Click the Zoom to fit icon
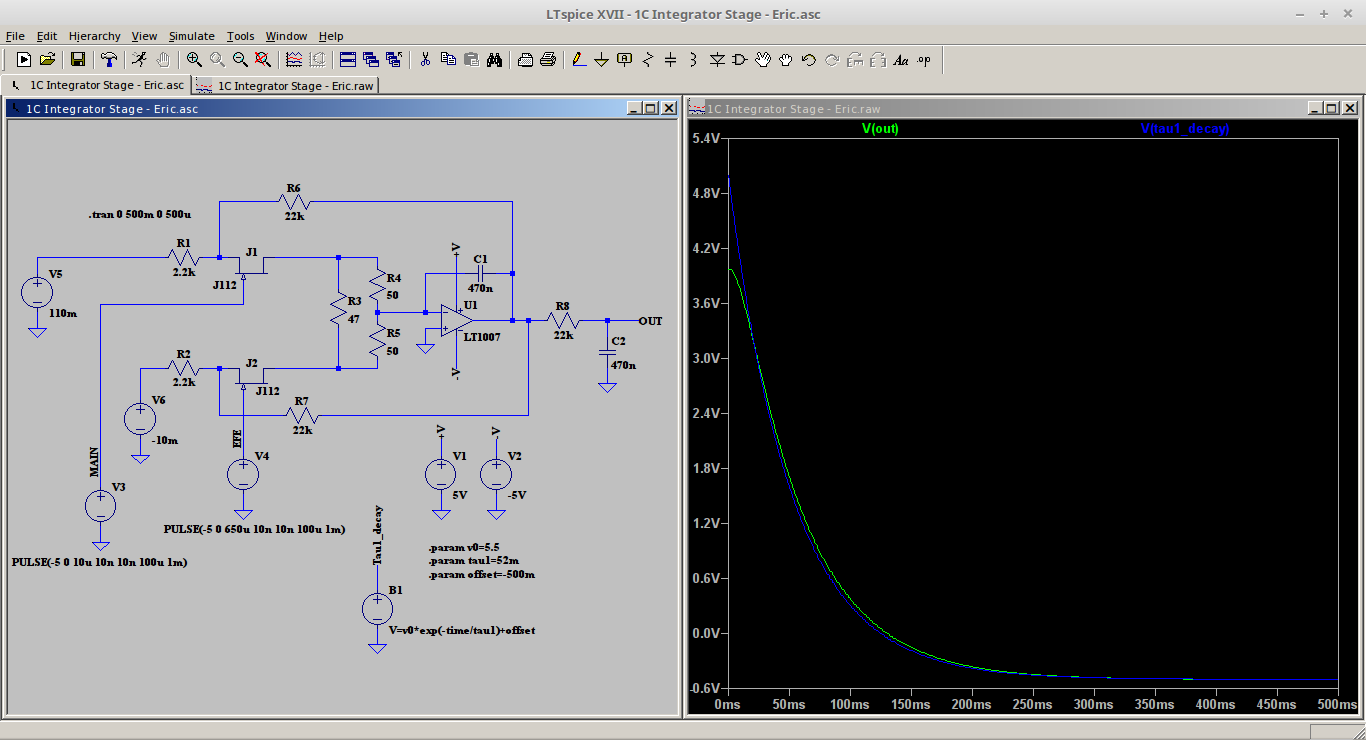The height and width of the screenshot is (740, 1366). [x=263, y=60]
